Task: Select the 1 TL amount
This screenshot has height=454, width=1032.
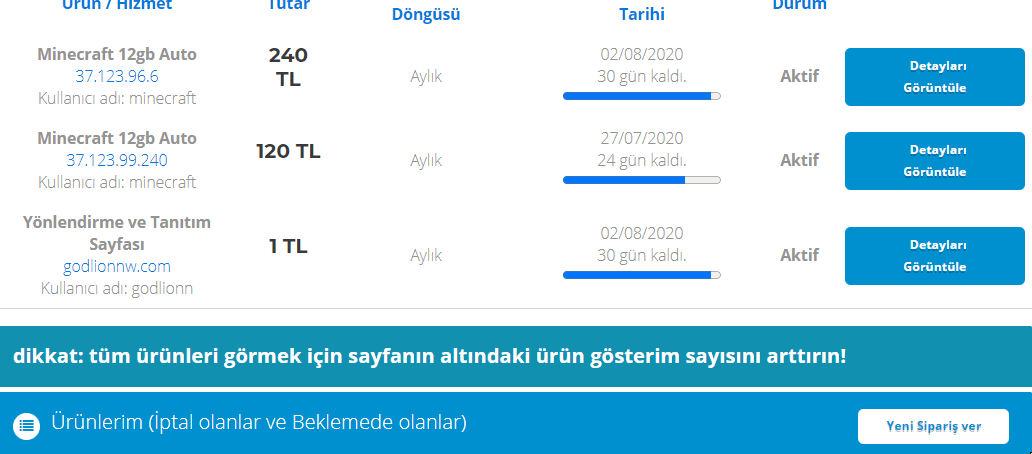Action: pos(288,246)
